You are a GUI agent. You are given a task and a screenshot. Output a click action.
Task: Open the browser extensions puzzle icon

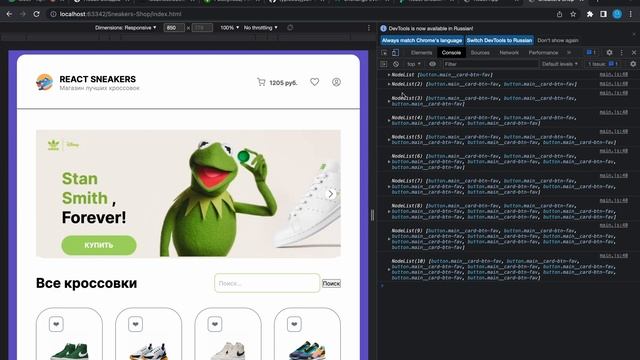coord(590,14)
